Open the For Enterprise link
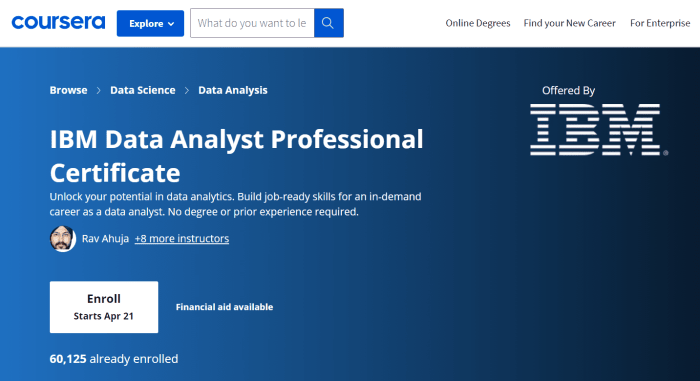 tap(660, 23)
